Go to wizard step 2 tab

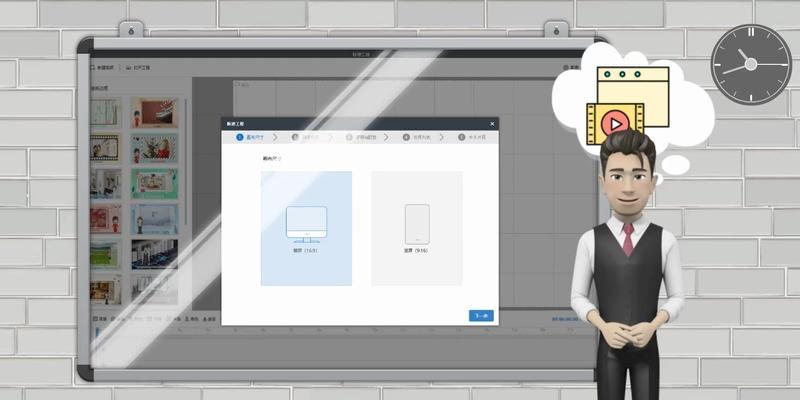click(x=305, y=137)
